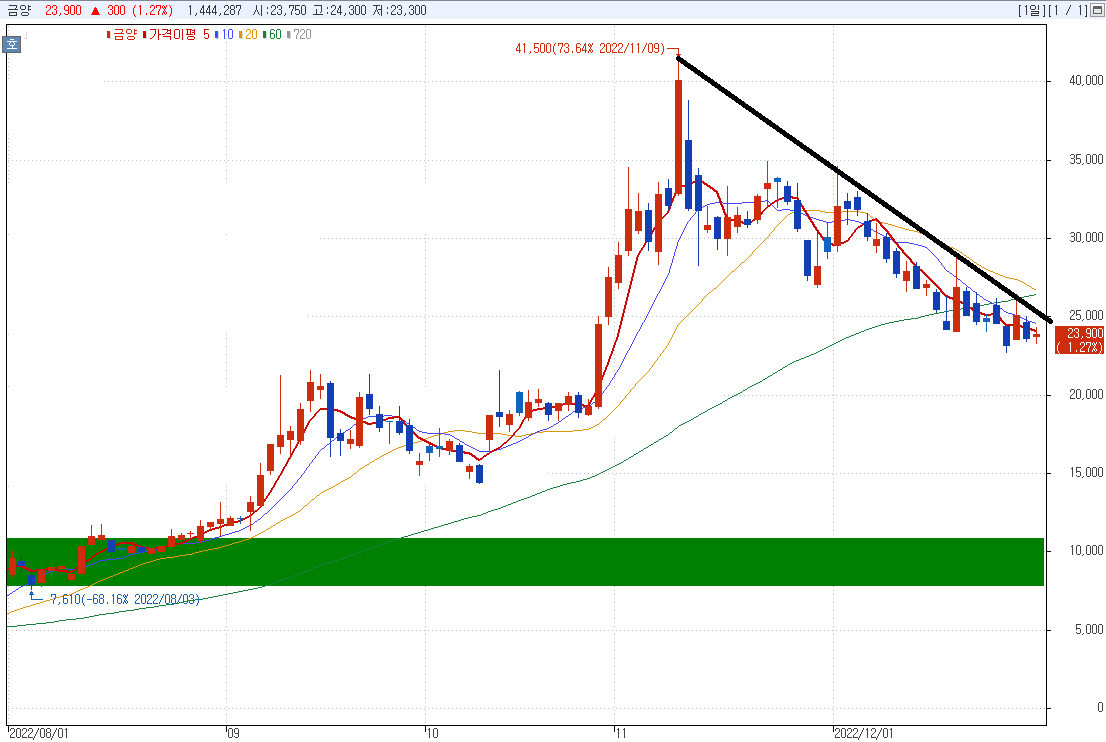Select the 5-day moving average legend
Viewport: 1106px width, 742px height.
click(x=207, y=35)
